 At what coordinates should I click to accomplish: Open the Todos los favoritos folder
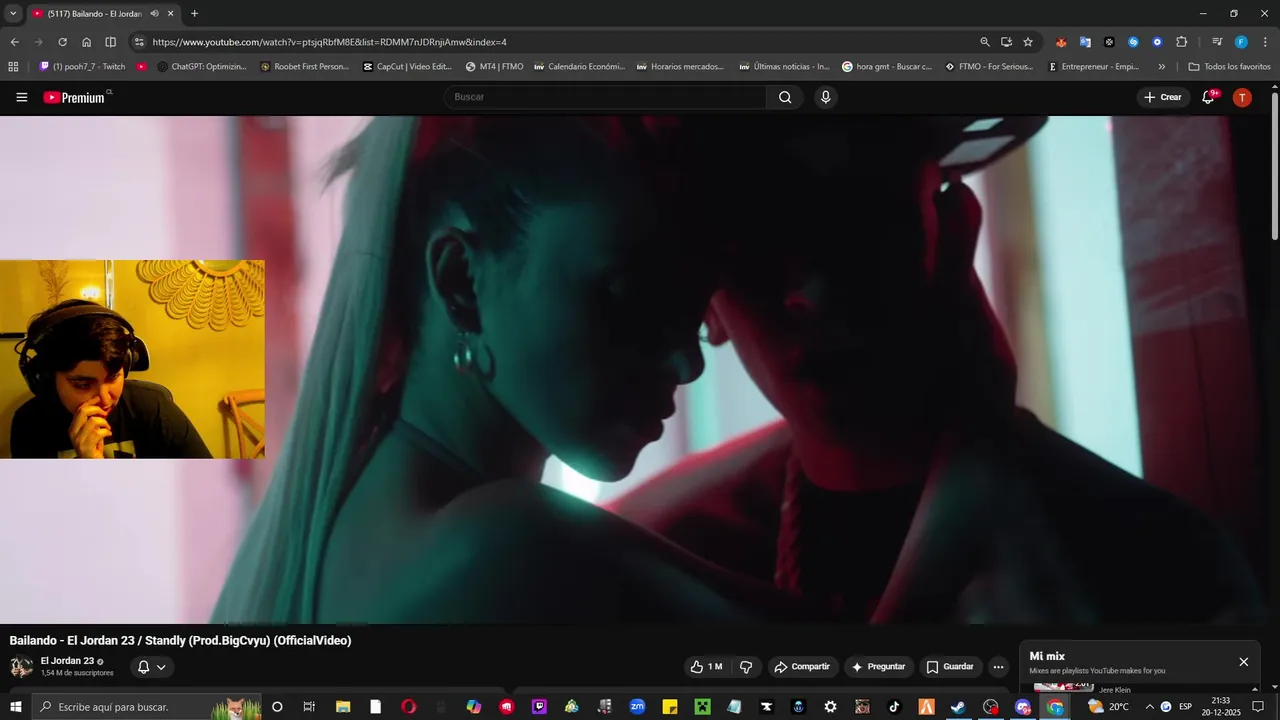[x=1230, y=67]
